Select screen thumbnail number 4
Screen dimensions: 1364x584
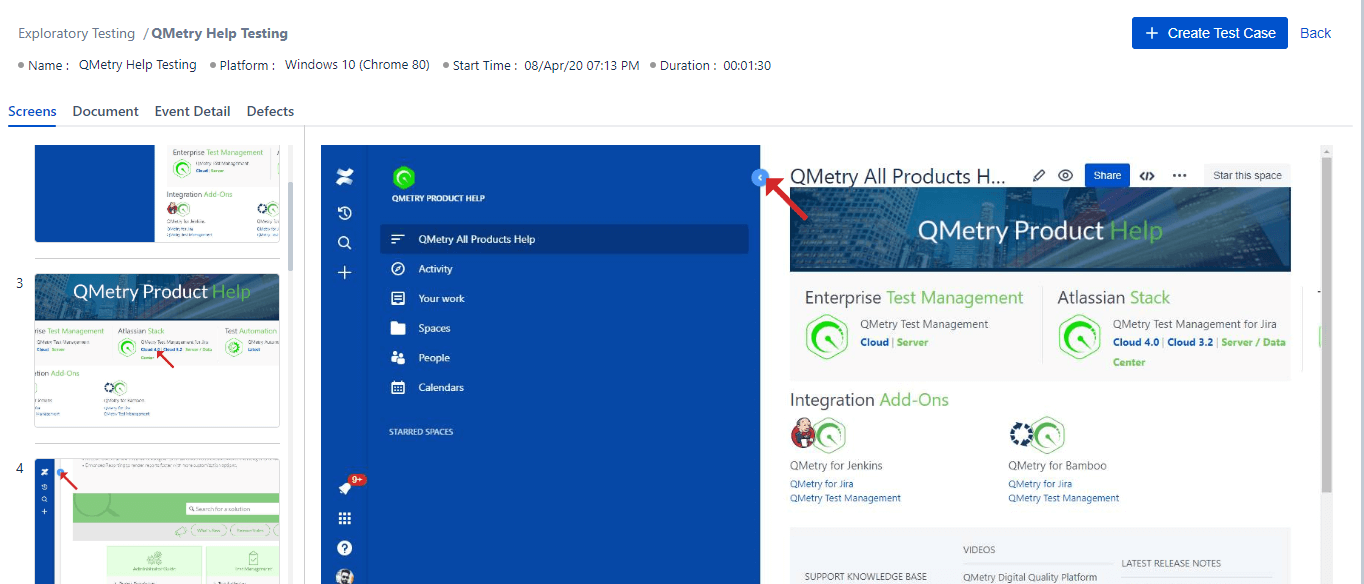(157, 521)
